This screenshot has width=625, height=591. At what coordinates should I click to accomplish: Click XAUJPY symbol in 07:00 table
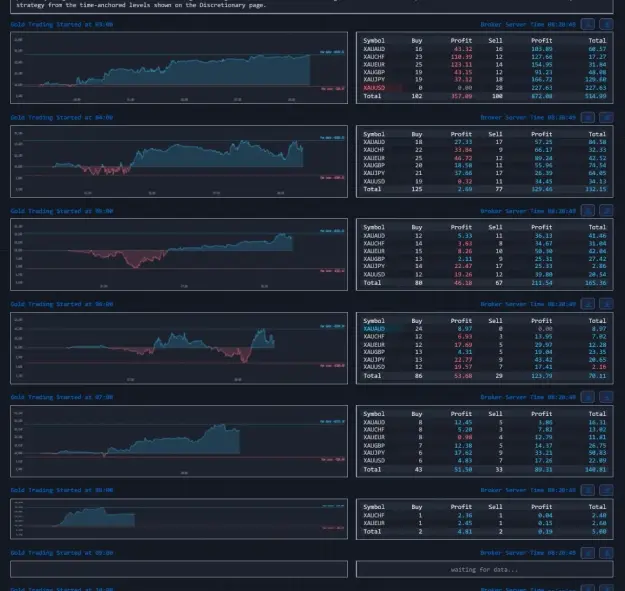coord(374,453)
